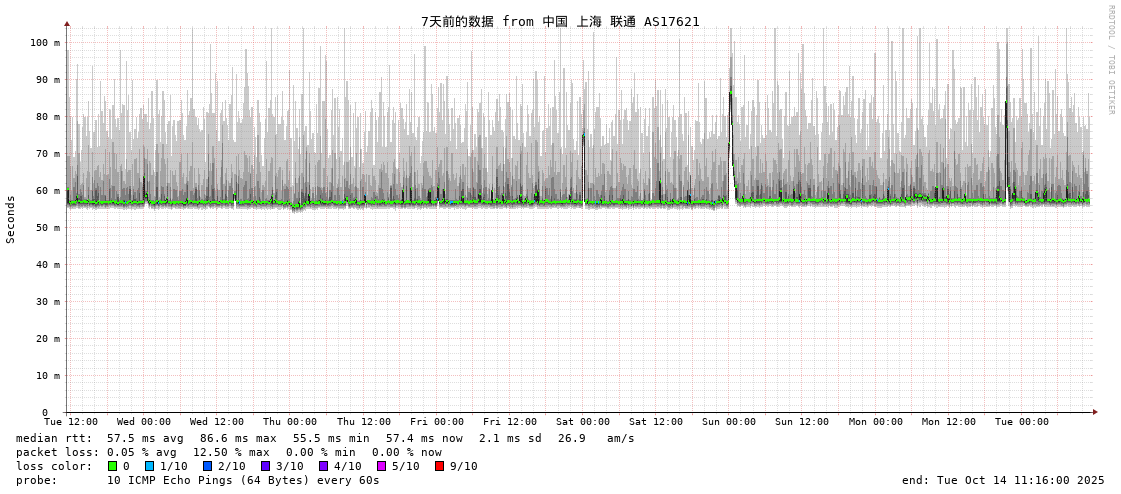The image size is (1121, 494).
Task: Click the magenta 5/10 loss swatch
Action: point(381,466)
